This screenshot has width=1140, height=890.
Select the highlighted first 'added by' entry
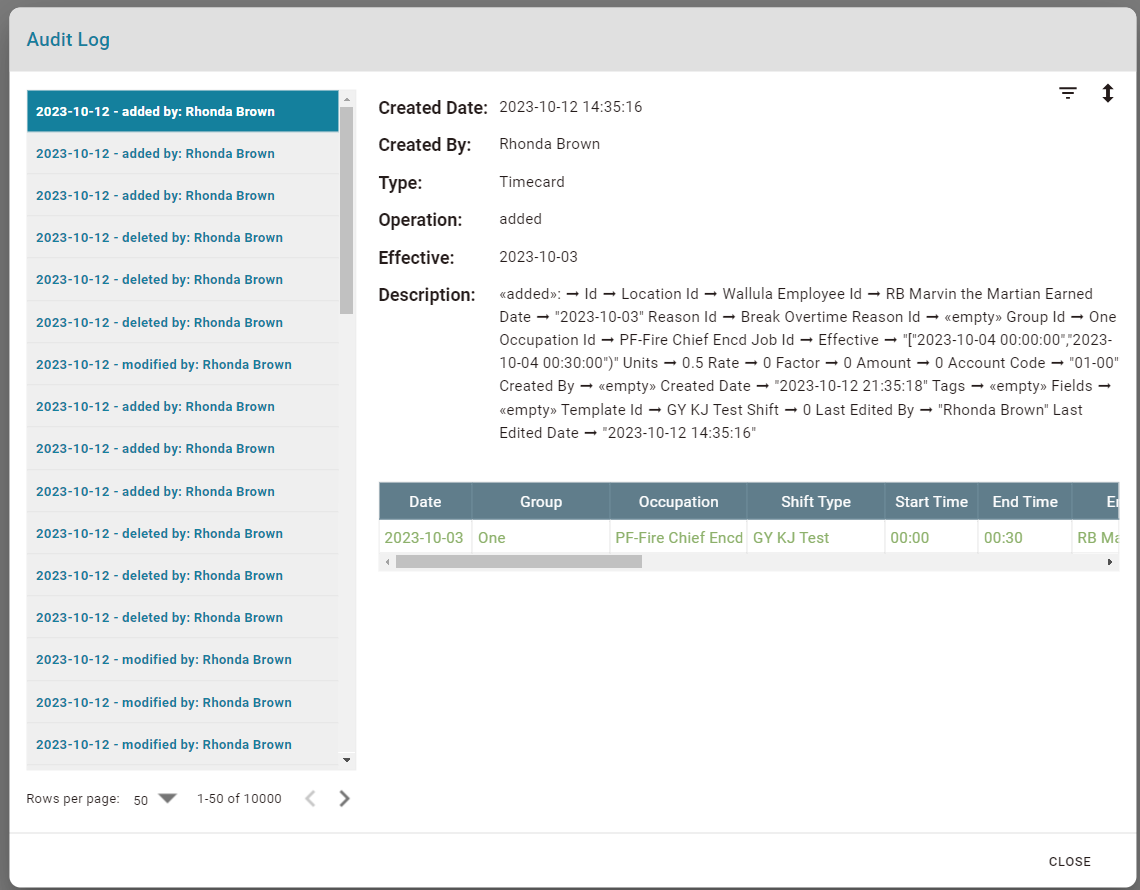point(183,112)
